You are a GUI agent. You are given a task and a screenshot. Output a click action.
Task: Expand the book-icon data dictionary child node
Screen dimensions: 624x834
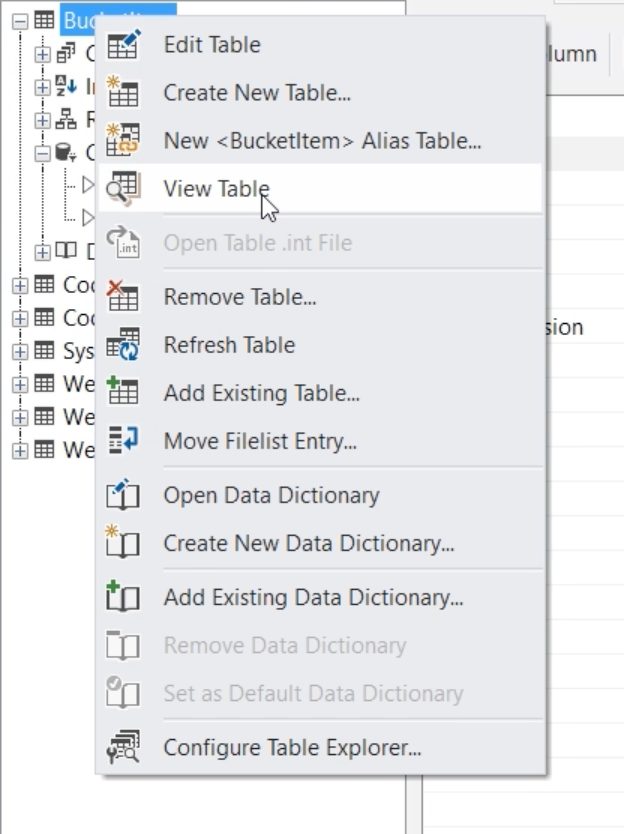click(x=42, y=251)
